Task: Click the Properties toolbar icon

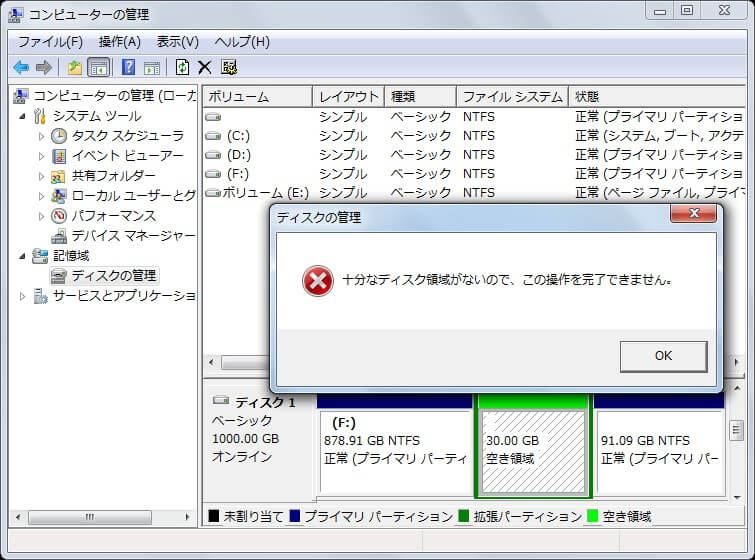Action: 229,67
